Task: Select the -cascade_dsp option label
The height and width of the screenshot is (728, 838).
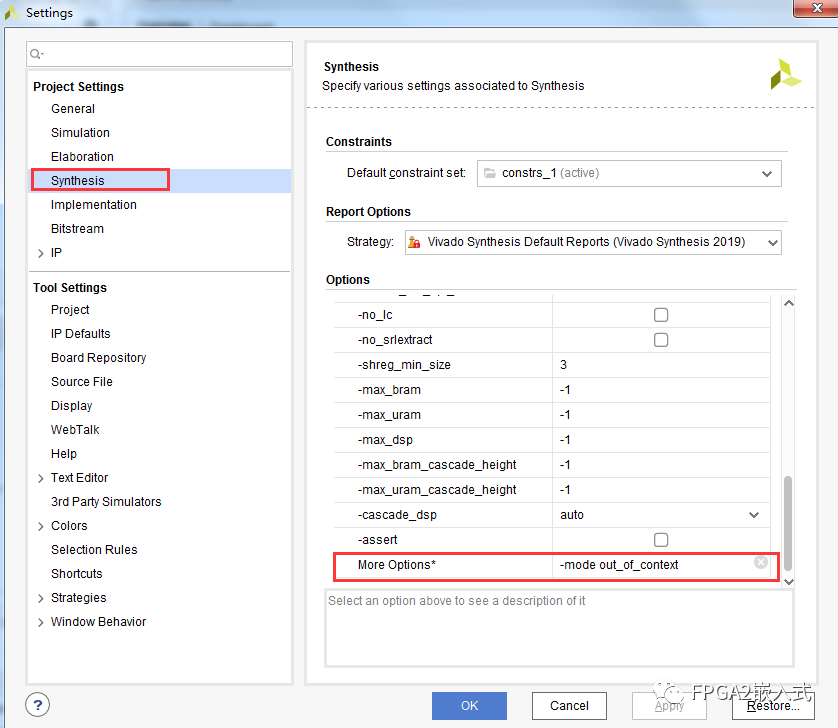Action: pyautogui.click(x=397, y=515)
